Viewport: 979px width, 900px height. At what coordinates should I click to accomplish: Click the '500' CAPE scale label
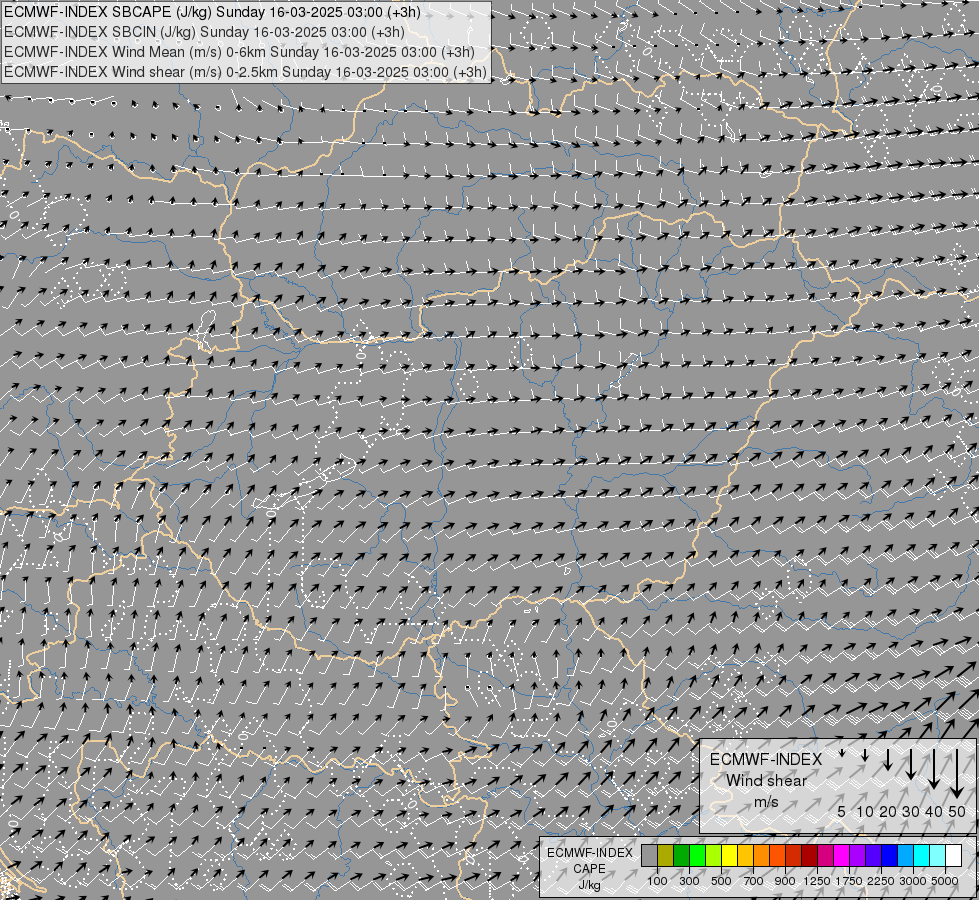pyautogui.click(x=721, y=881)
